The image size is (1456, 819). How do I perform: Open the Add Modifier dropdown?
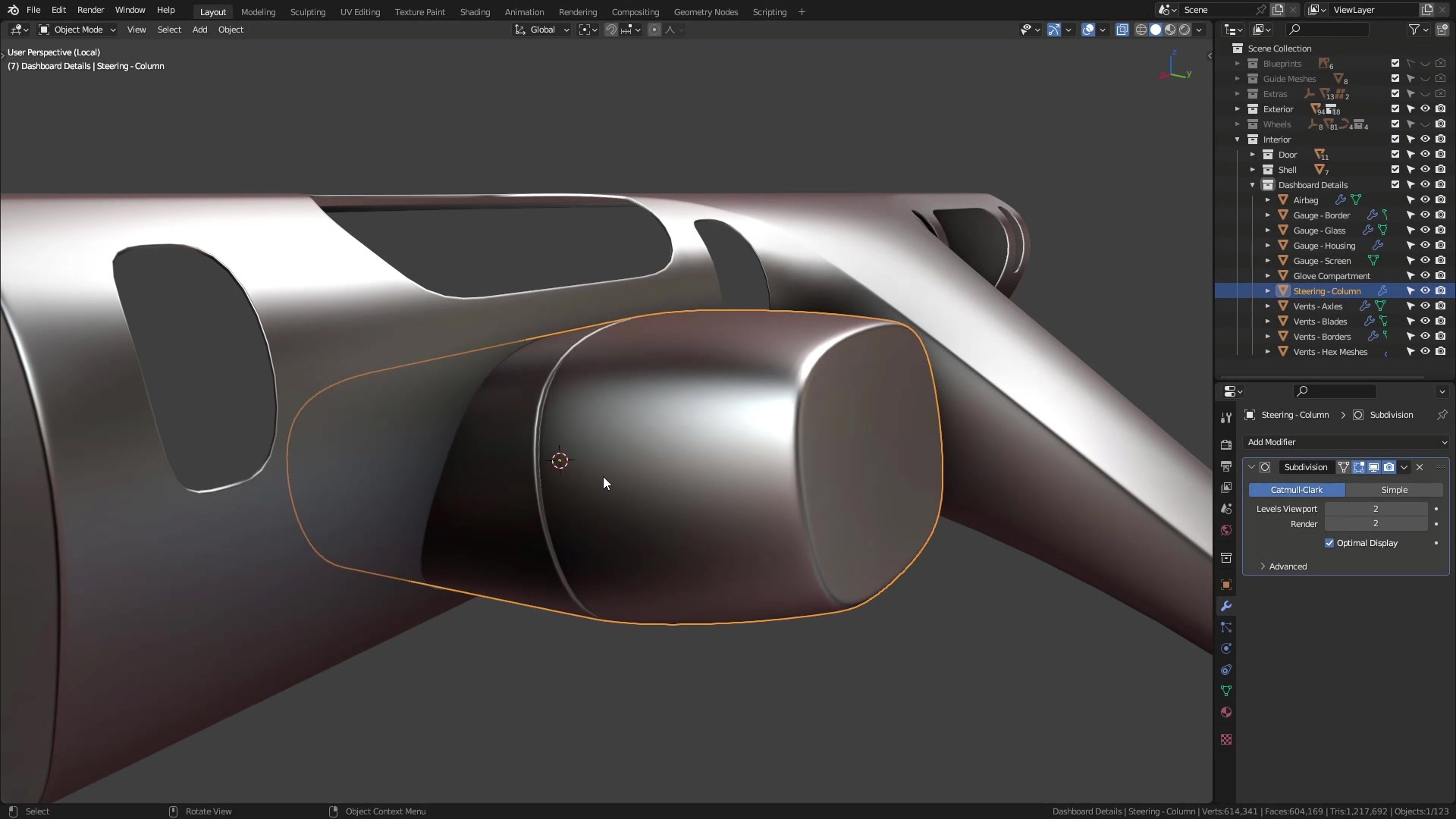pyautogui.click(x=1346, y=442)
